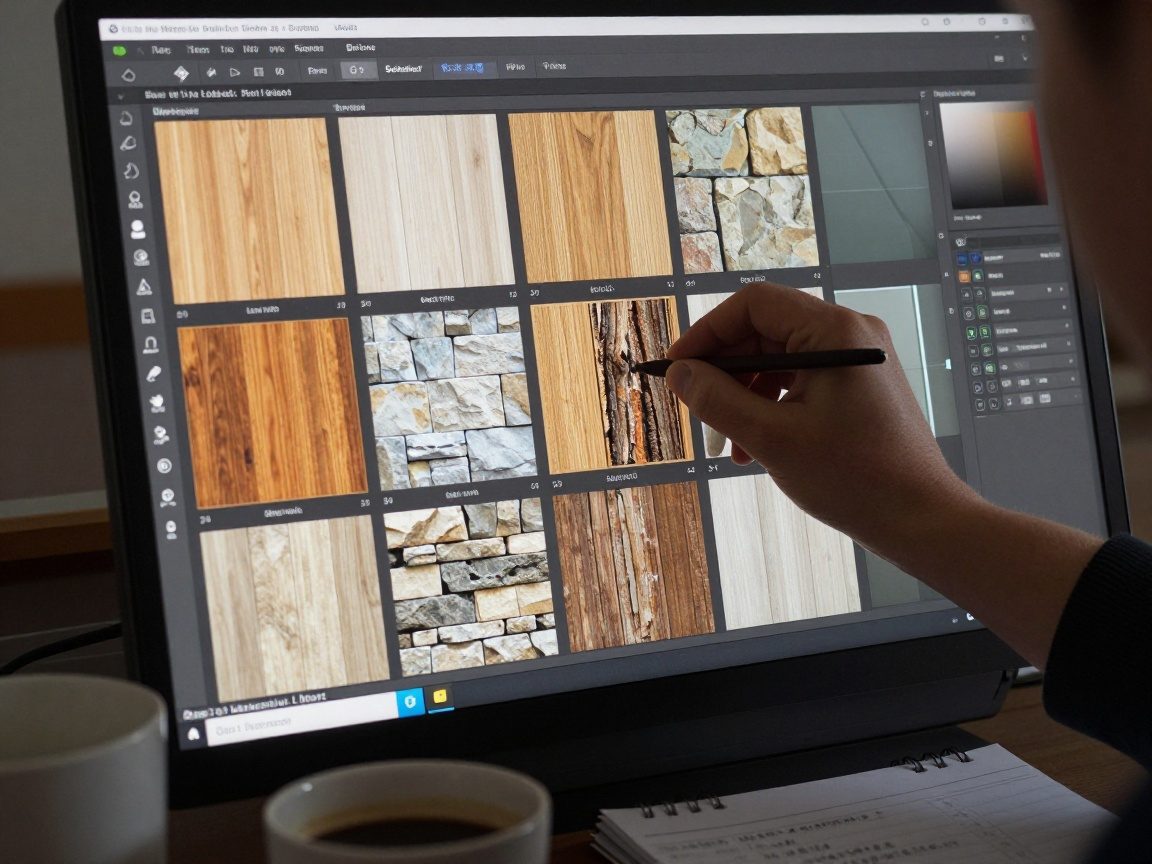Viewport: 1152px width, 864px height.
Task: Toggle the orange swatch option in the right panel
Action: tap(965, 275)
